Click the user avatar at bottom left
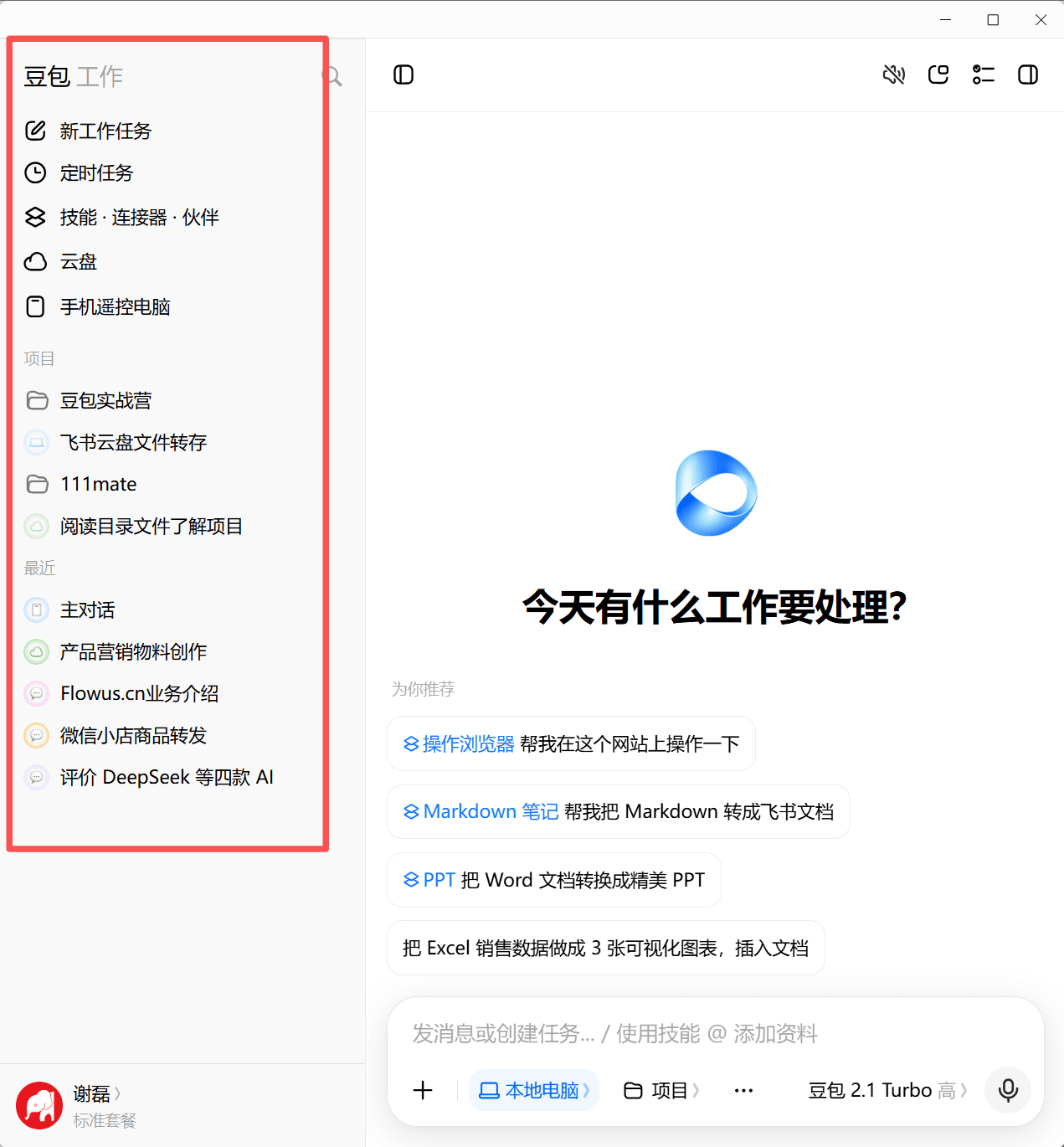Image resolution: width=1064 pixels, height=1147 pixels. point(39,1105)
